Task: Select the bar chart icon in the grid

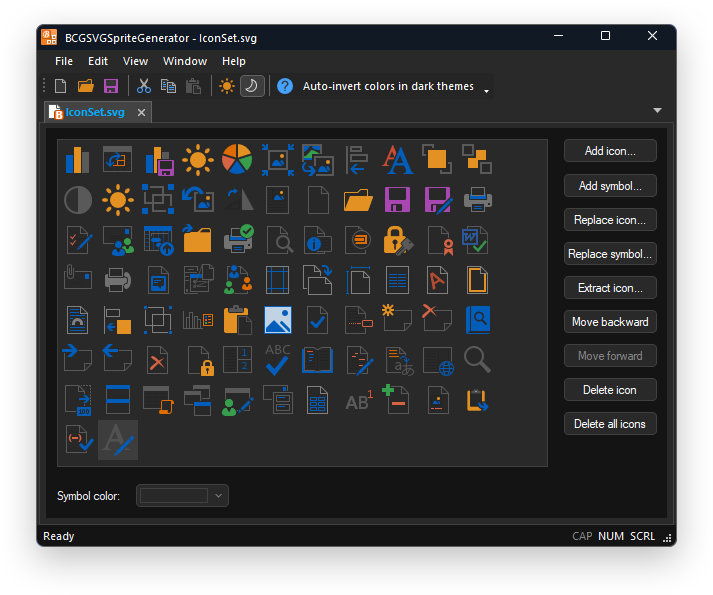Action: click(77, 160)
